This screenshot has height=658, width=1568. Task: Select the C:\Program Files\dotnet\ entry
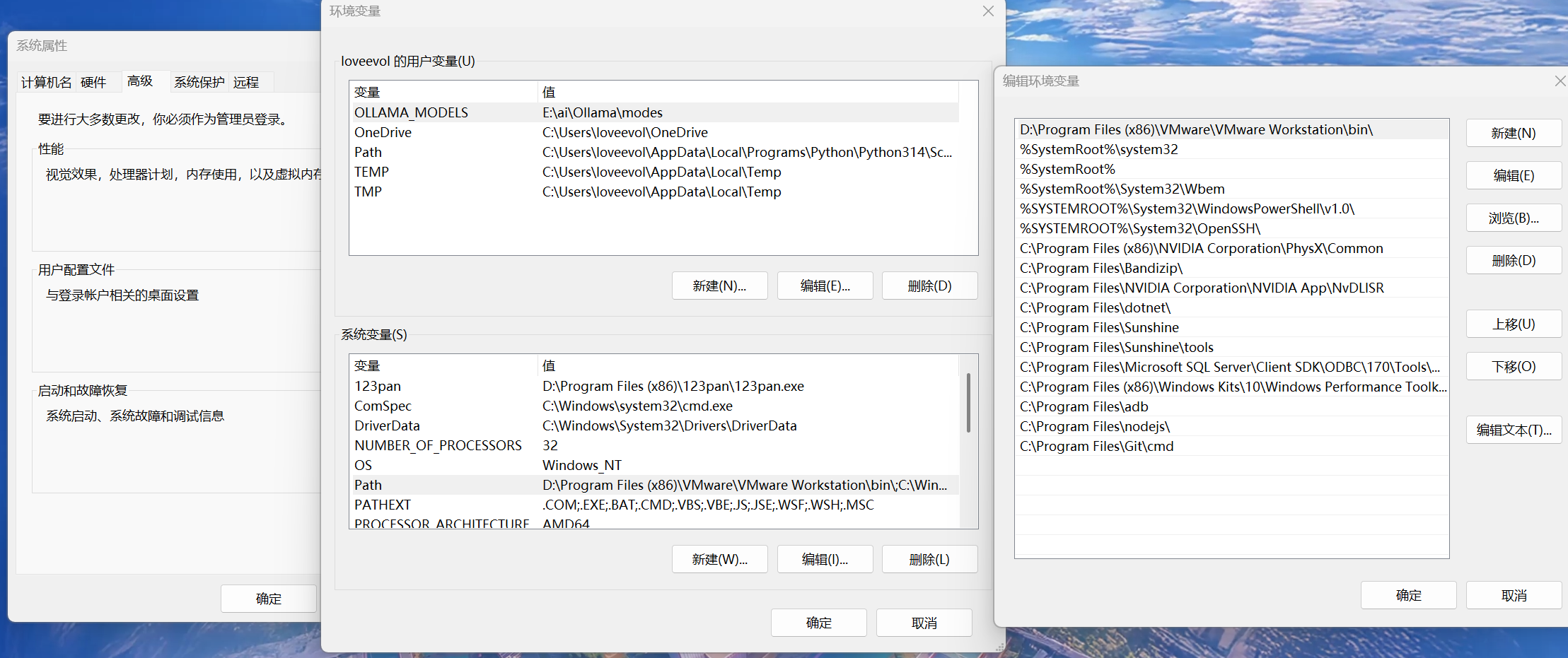(x=1231, y=307)
